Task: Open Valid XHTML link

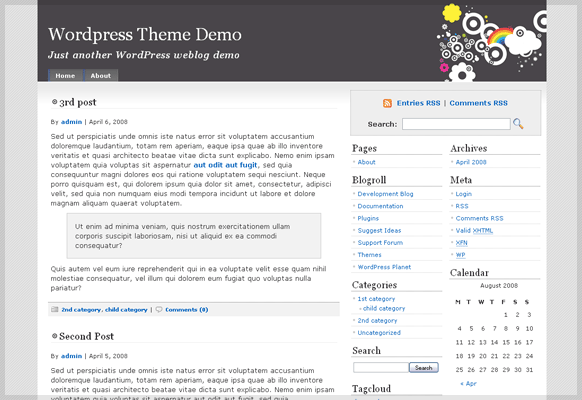Action: coord(474,230)
